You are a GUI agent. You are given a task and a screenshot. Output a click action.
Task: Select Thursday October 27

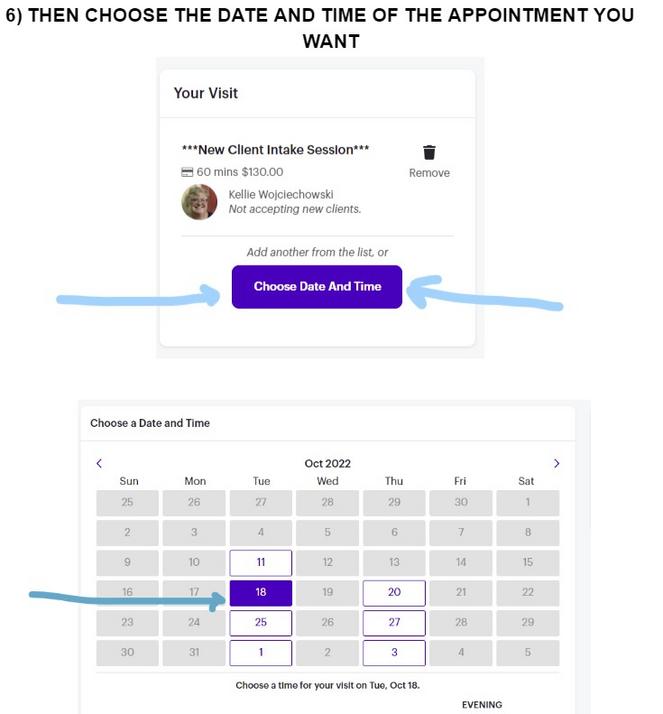394,622
